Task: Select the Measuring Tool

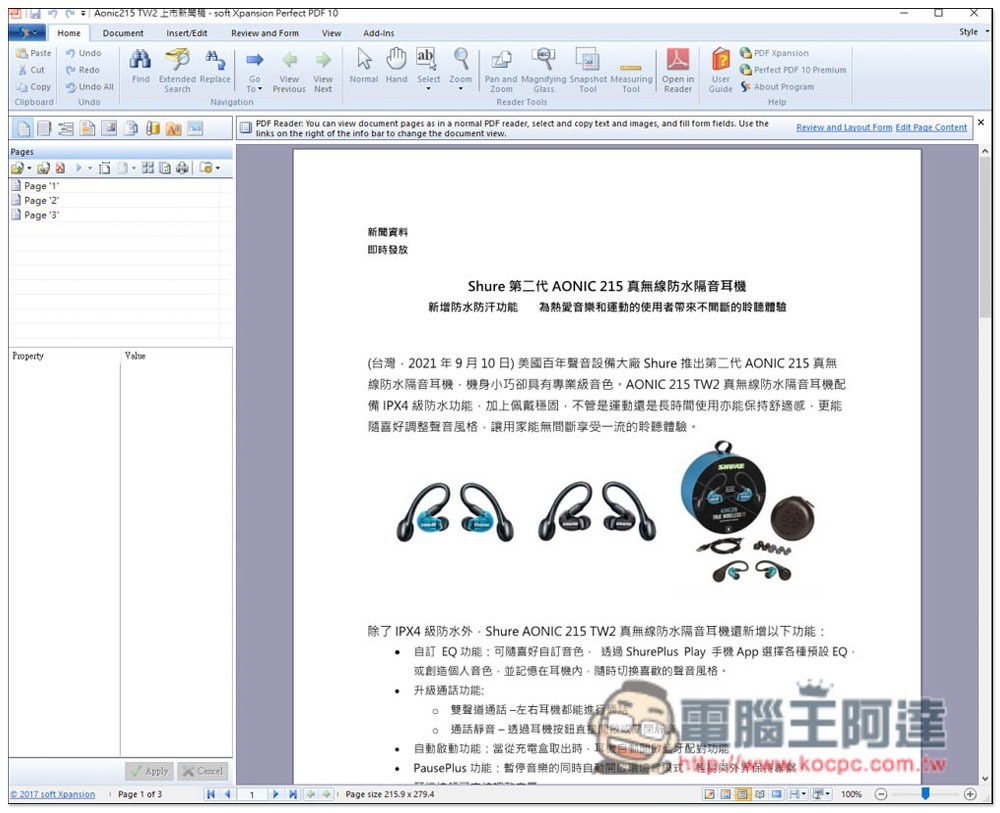Action: (631, 70)
